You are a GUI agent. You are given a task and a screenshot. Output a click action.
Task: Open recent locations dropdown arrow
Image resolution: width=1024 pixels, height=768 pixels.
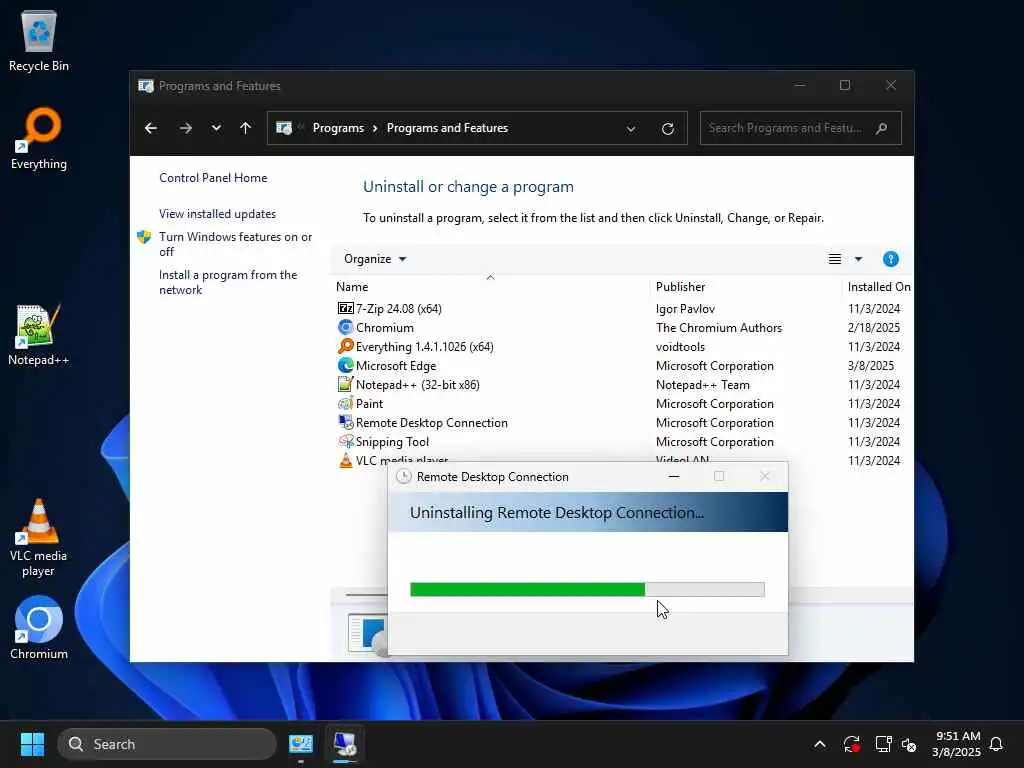(x=216, y=128)
